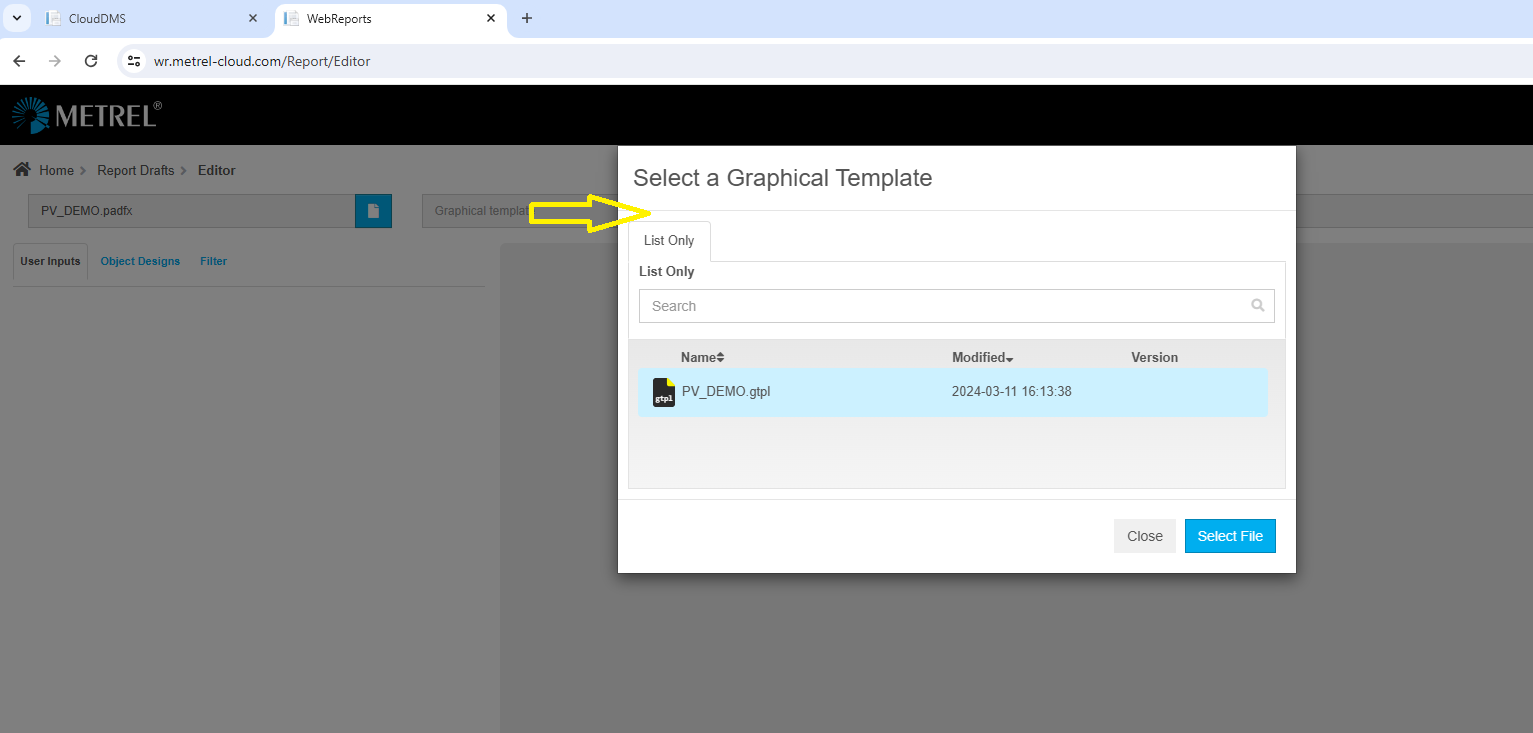The width and height of the screenshot is (1533, 733).
Task: Sort template list by Modified column
Action: point(982,357)
